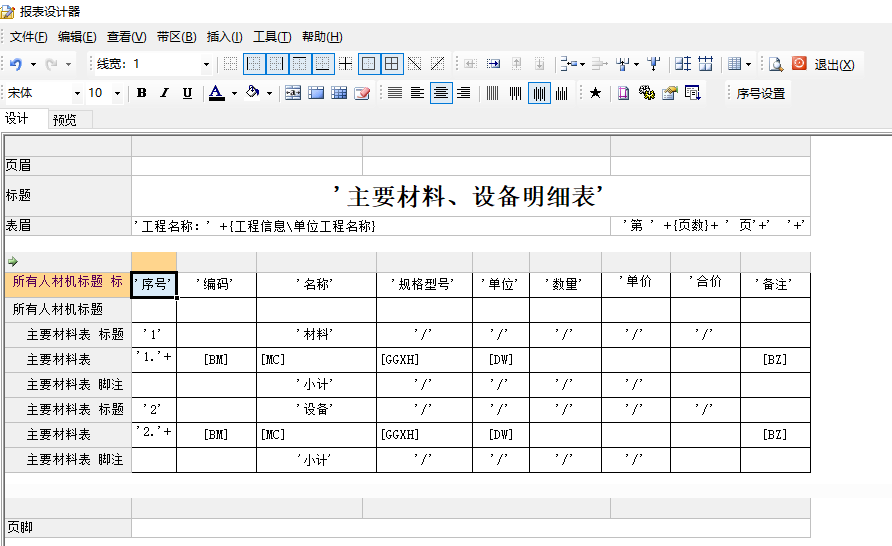Toggle italic formatting
The height and width of the screenshot is (546, 892).
coord(164,93)
